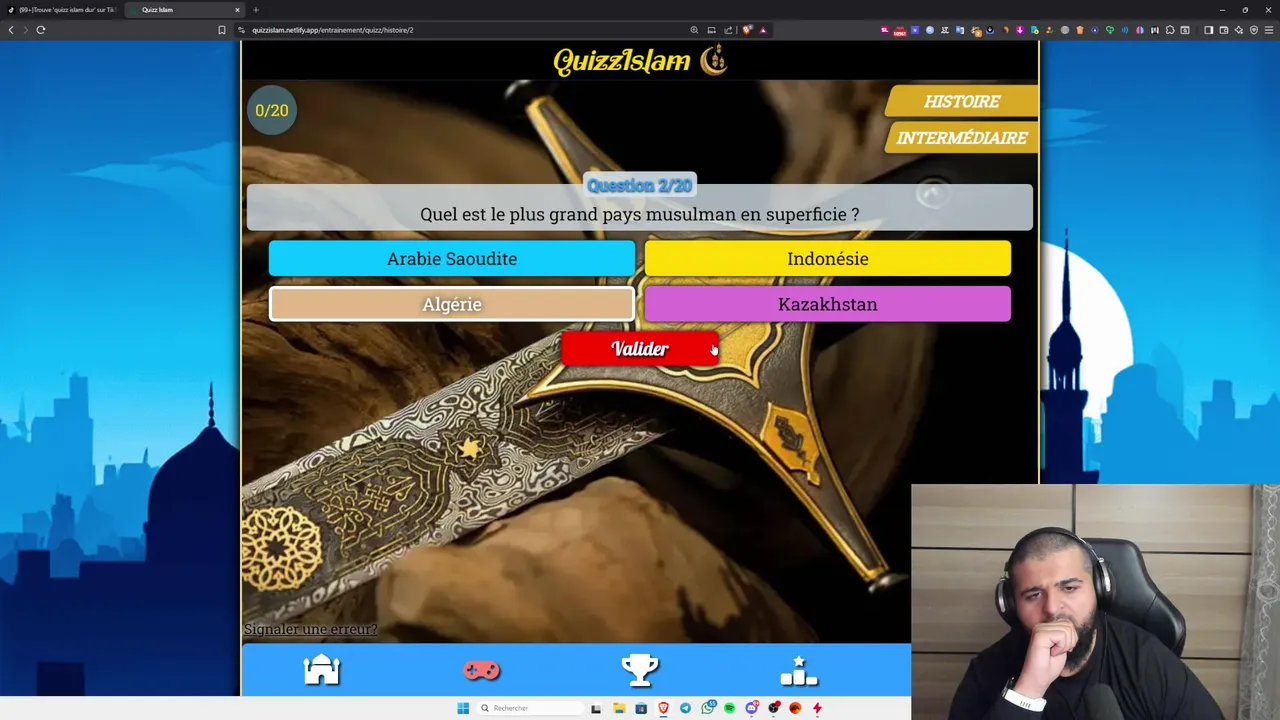Open WhatsApp from taskbar
The height and width of the screenshot is (720, 1280).
(x=708, y=708)
